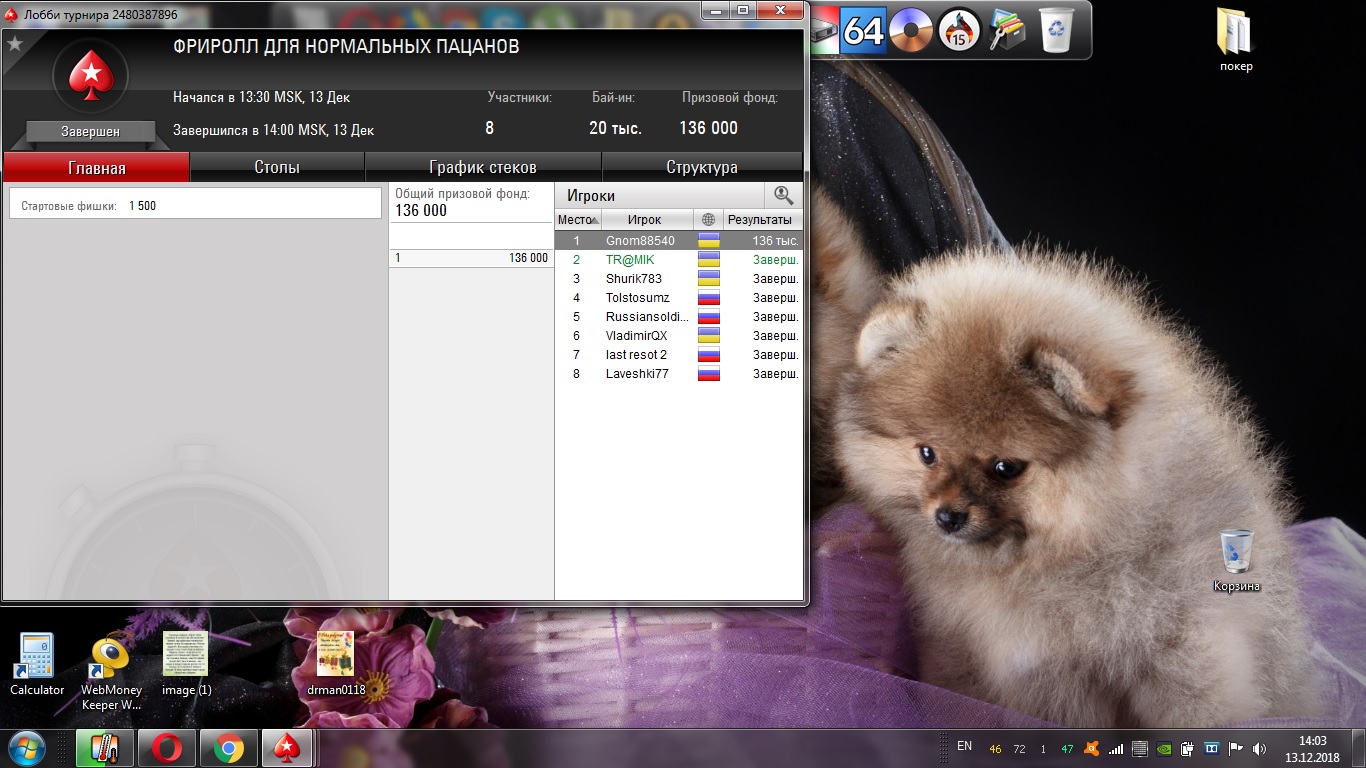Image resolution: width=1366 pixels, height=768 pixels.
Task: Click the volume speaker tray icon
Action: tap(1260, 748)
